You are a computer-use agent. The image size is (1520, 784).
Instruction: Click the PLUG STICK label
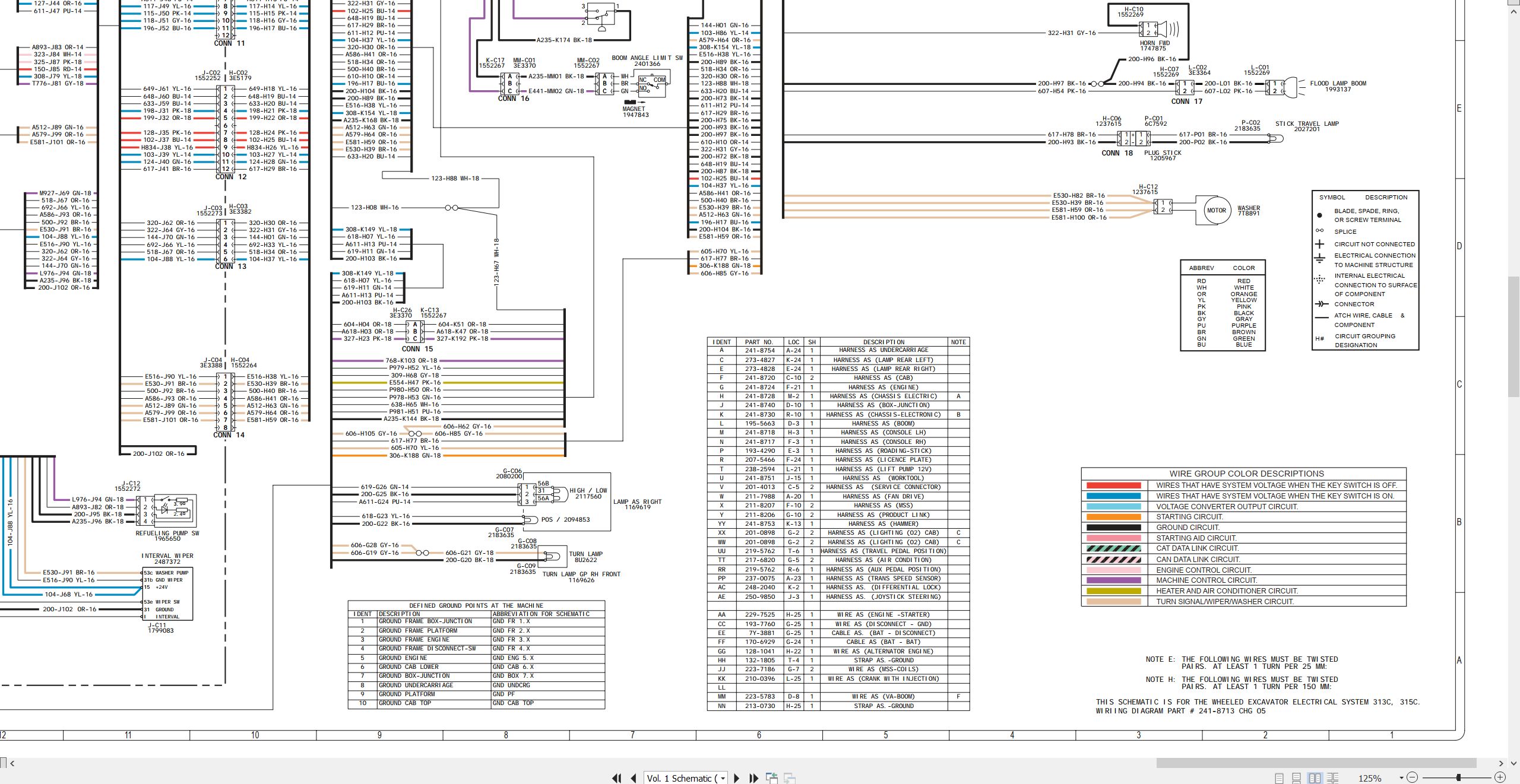pos(1163,153)
